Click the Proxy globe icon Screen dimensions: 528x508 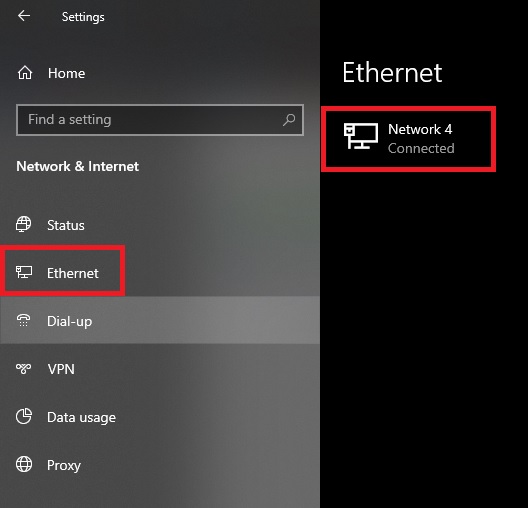coord(24,464)
